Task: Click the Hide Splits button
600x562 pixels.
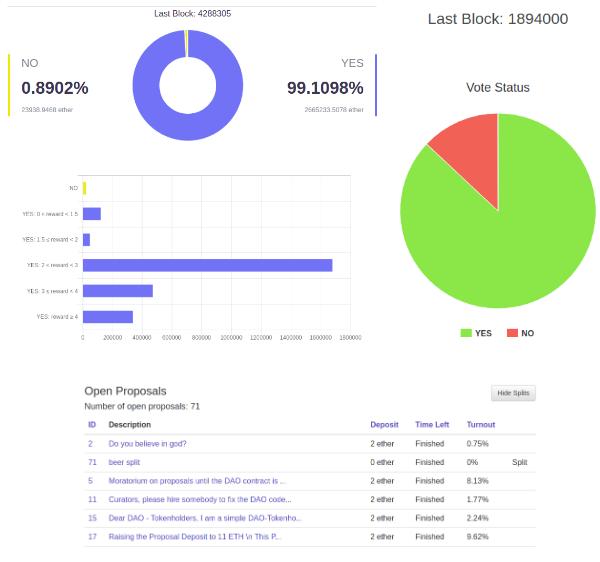Action: click(x=513, y=393)
